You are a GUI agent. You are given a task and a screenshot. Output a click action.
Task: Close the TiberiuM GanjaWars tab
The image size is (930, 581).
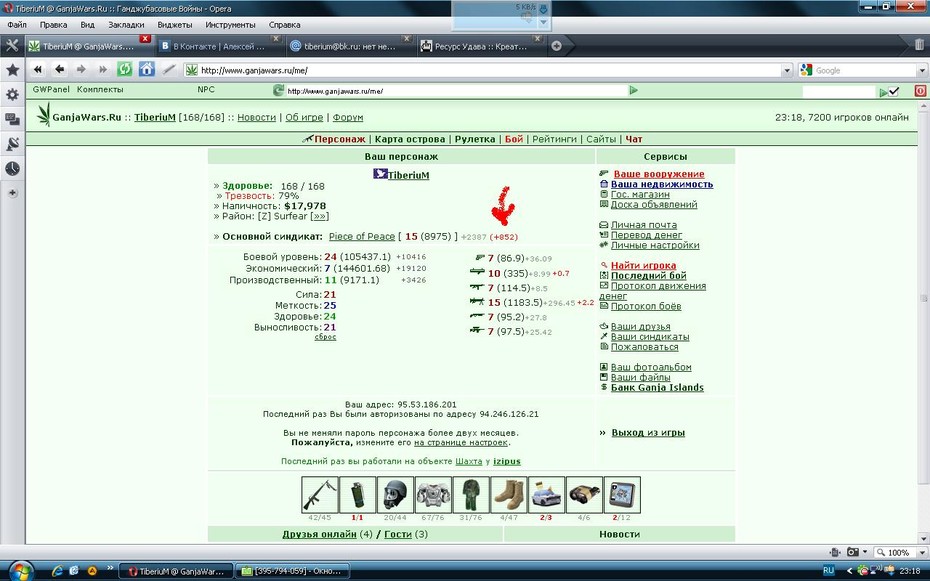(x=145, y=39)
